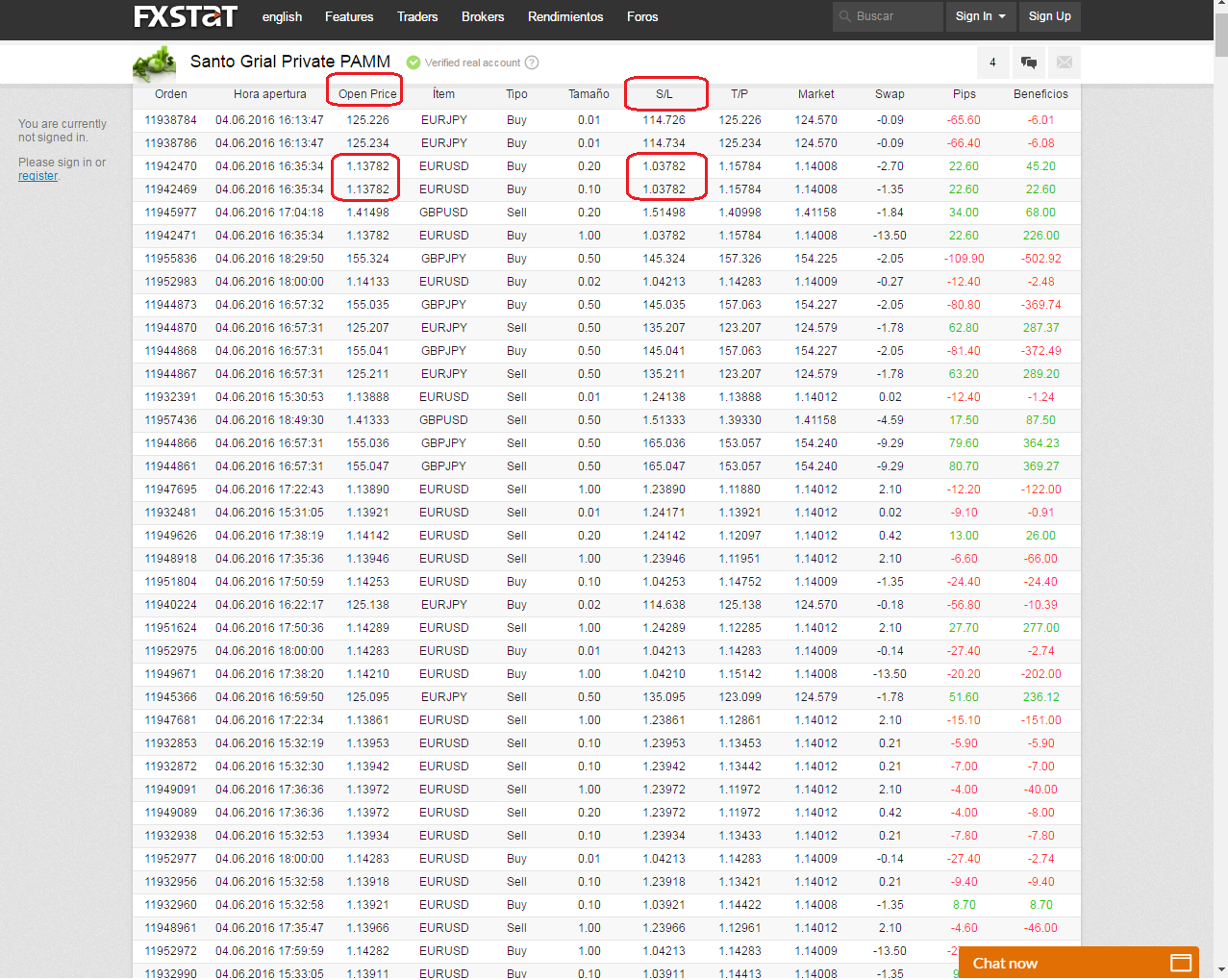Click Pips value -109.90
The image size is (1228, 980).
965,259
